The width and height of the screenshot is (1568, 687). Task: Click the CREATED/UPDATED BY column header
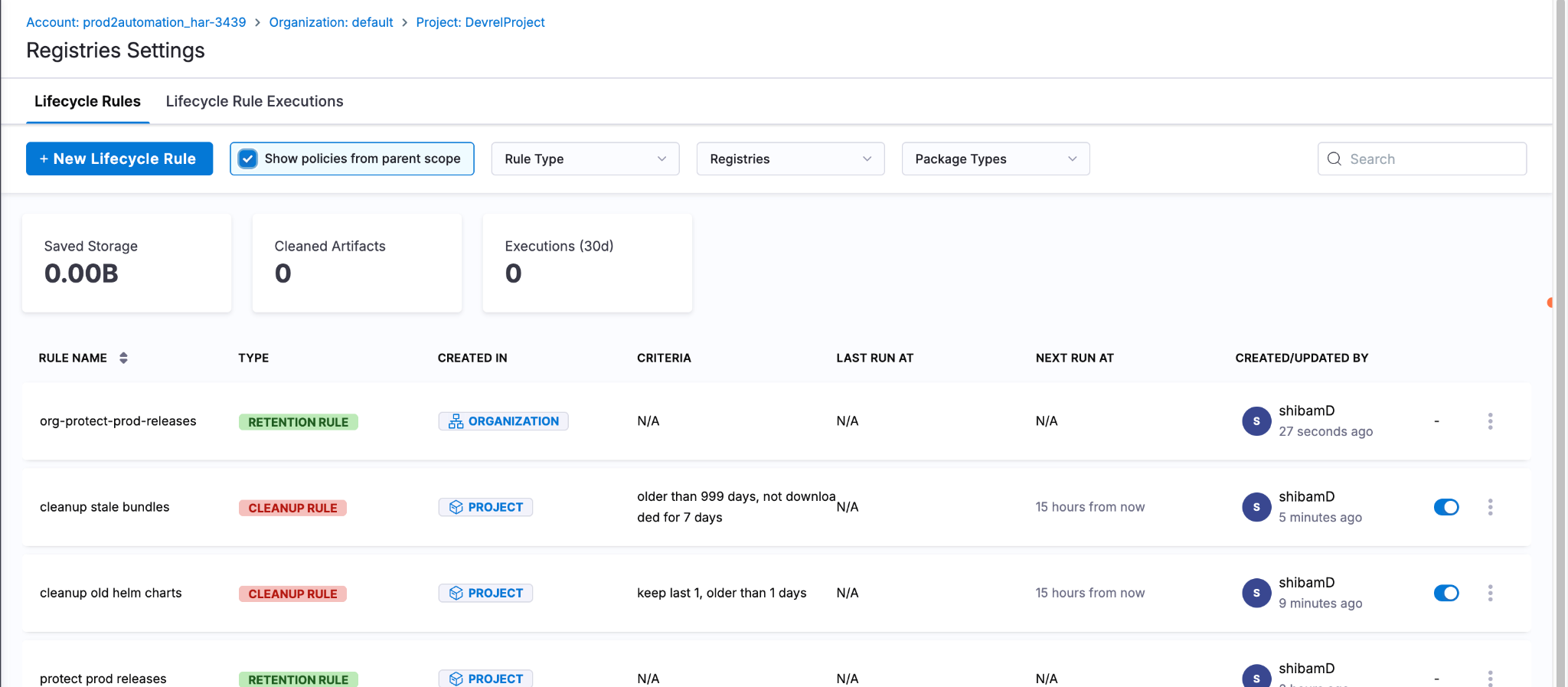click(x=1302, y=358)
